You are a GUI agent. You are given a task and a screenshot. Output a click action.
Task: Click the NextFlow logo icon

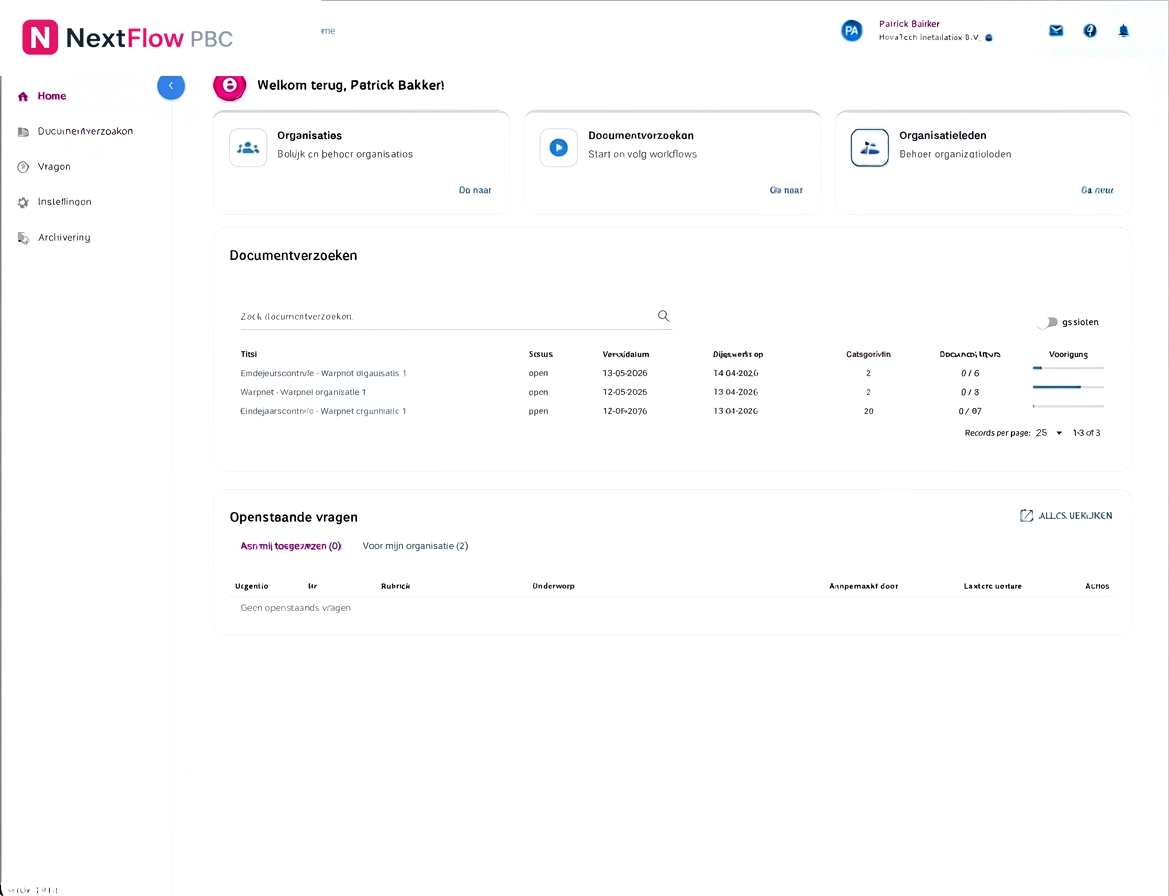40,37
